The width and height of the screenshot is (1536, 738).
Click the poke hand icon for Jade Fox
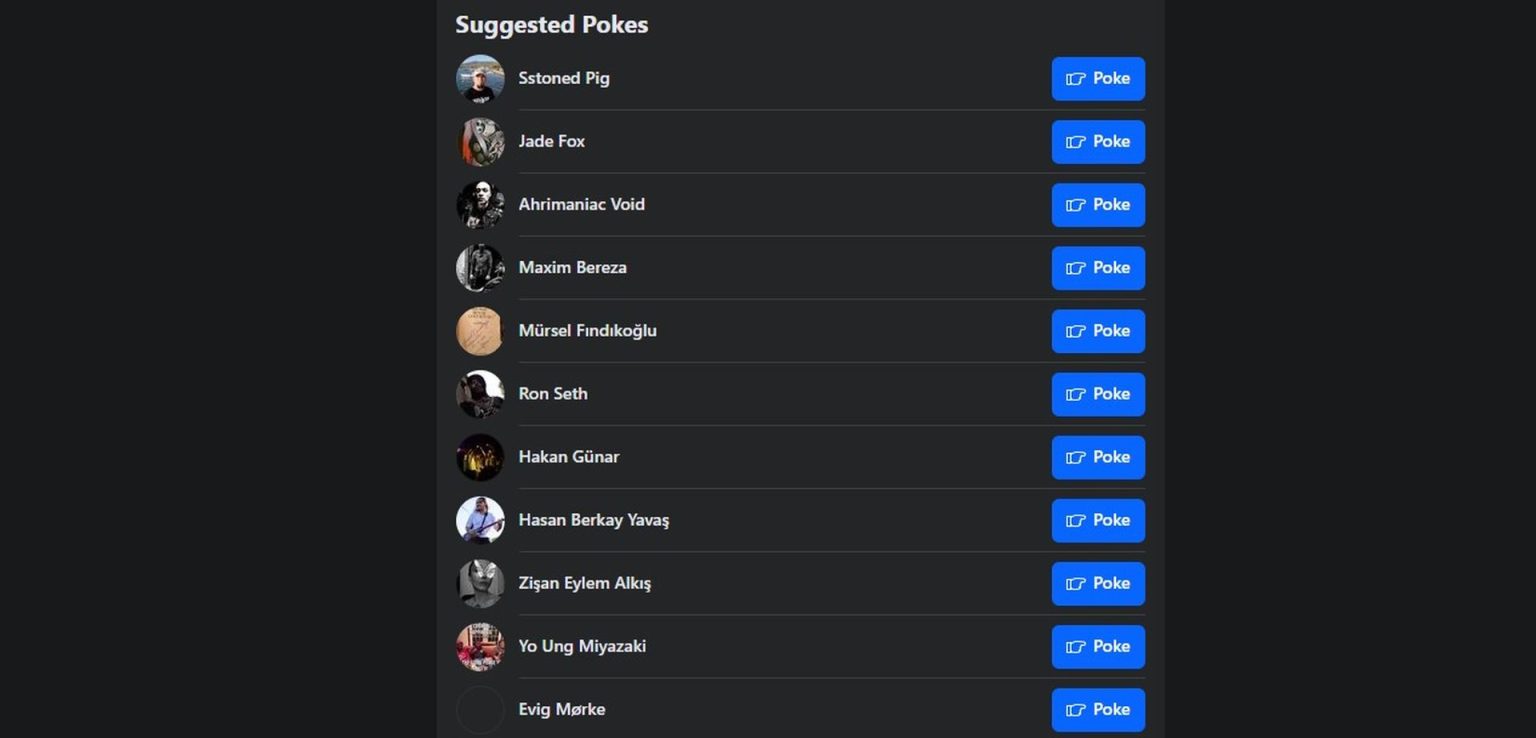pos(1077,141)
